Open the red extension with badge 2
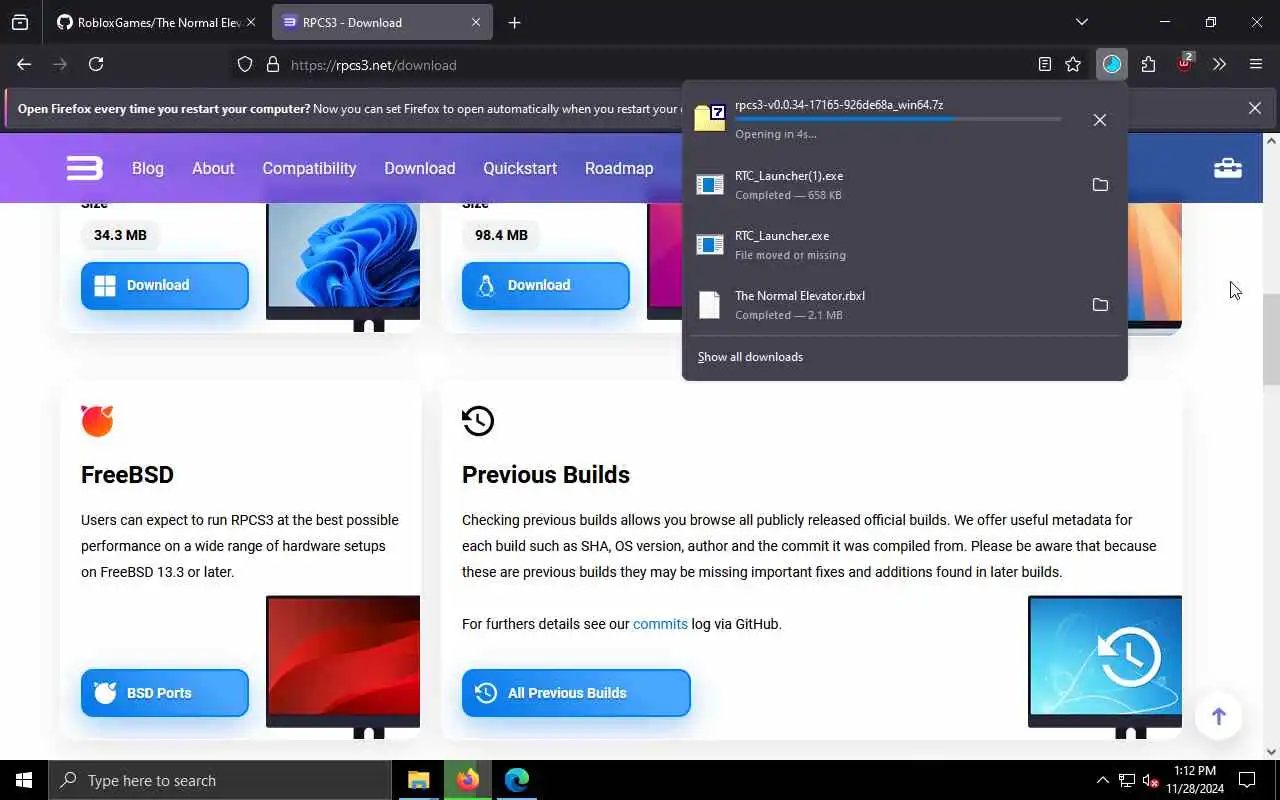The height and width of the screenshot is (800, 1280). (1185, 63)
